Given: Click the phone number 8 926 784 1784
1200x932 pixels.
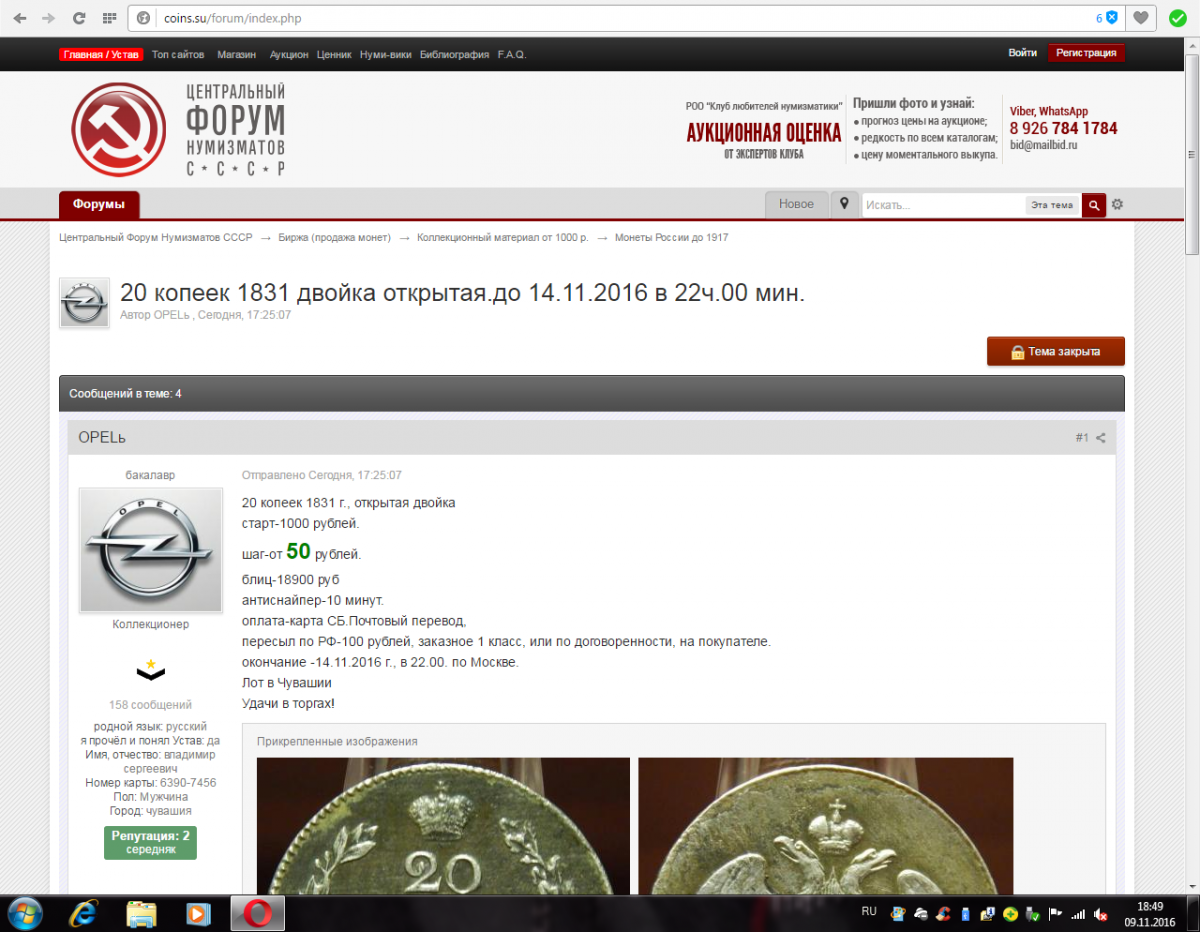Looking at the screenshot, I should pyautogui.click(x=1064, y=128).
